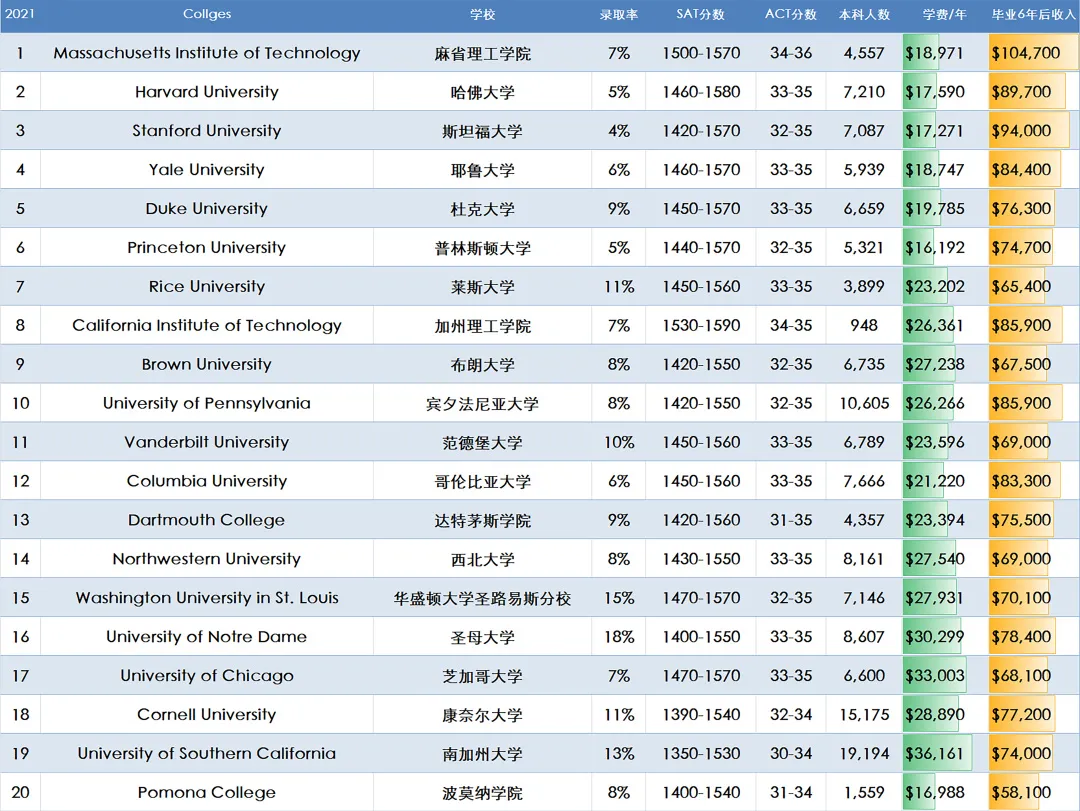Click the Northwestern University cell
The width and height of the screenshot is (1080, 811).
[207, 559]
